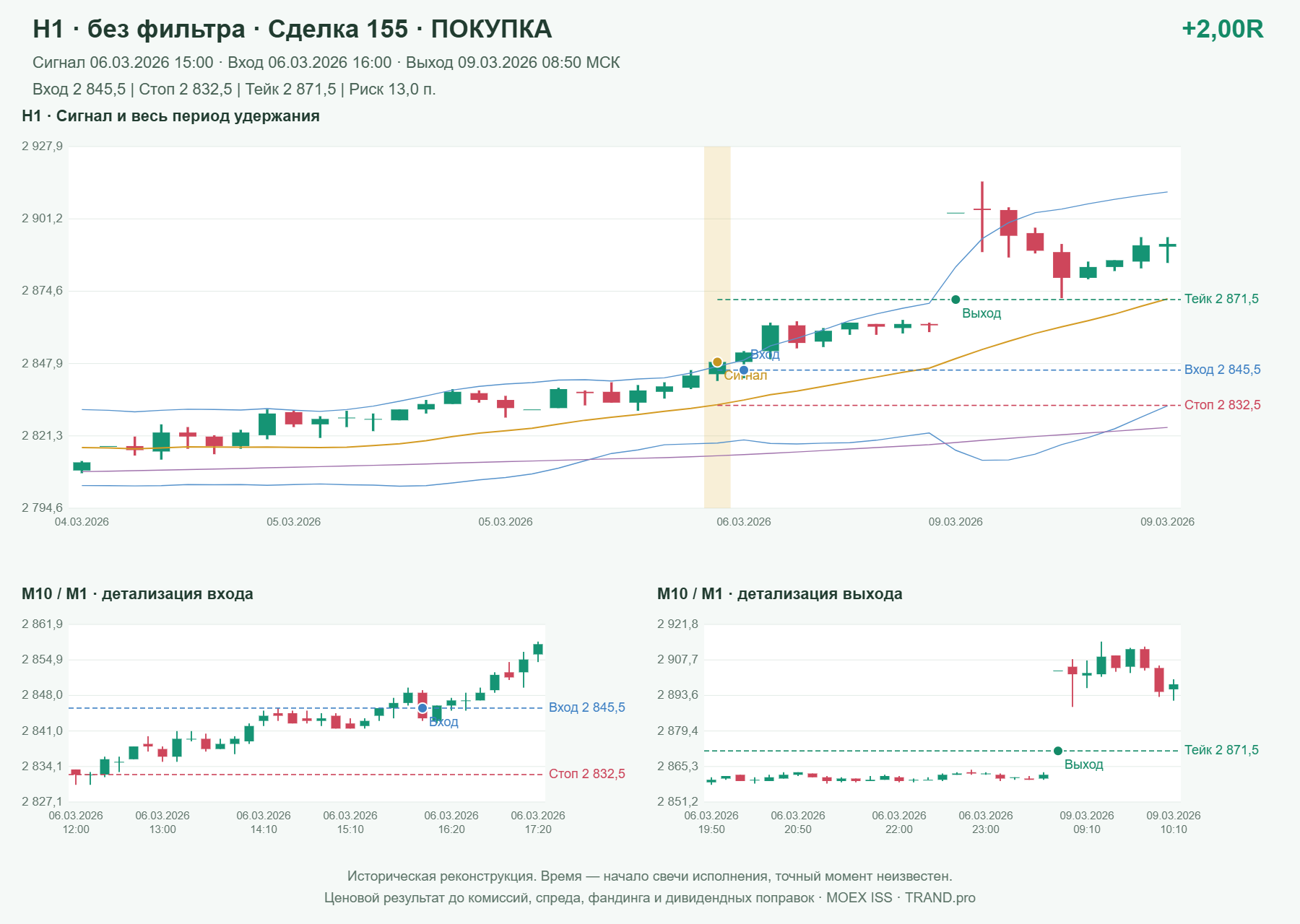Image resolution: width=1300 pixels, height=924 pixels.
Task: Click the footer line mentioning 'MOEX ISS · TRAND.pro'
Action: point(650,898)
